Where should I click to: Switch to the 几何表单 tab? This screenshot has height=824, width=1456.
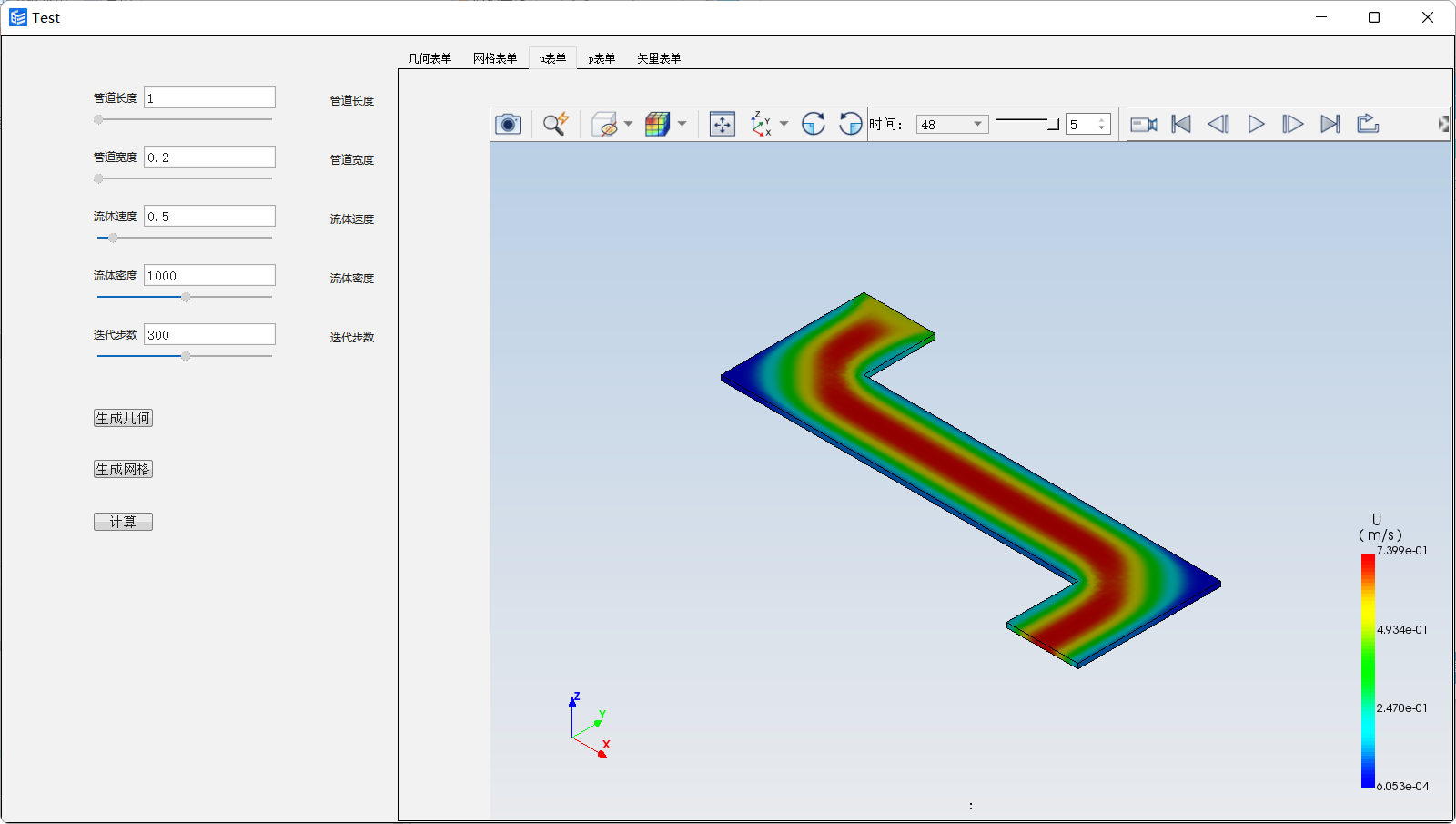tap(430, 58)
